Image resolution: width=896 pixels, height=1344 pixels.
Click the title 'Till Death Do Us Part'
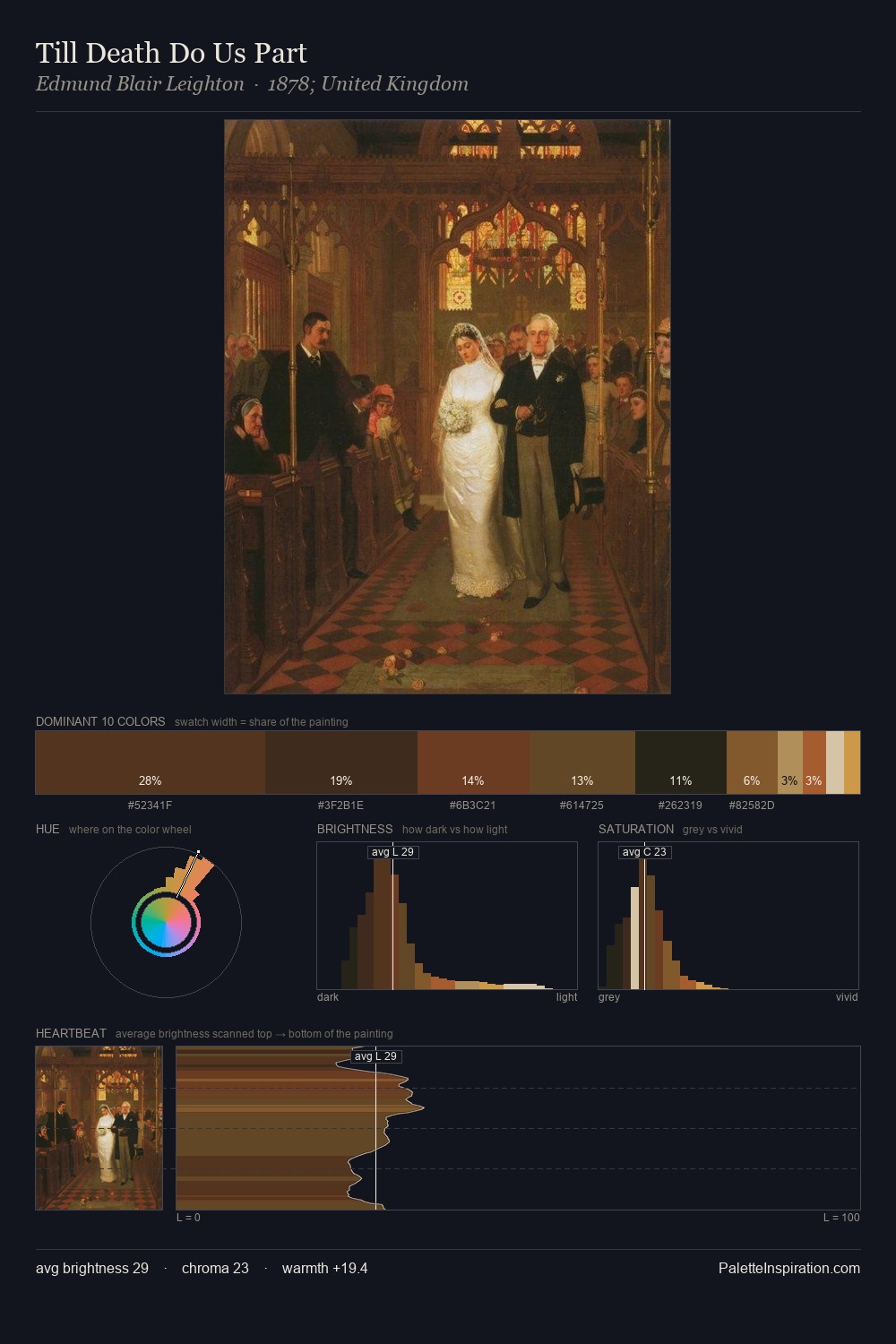pos(171,54)
